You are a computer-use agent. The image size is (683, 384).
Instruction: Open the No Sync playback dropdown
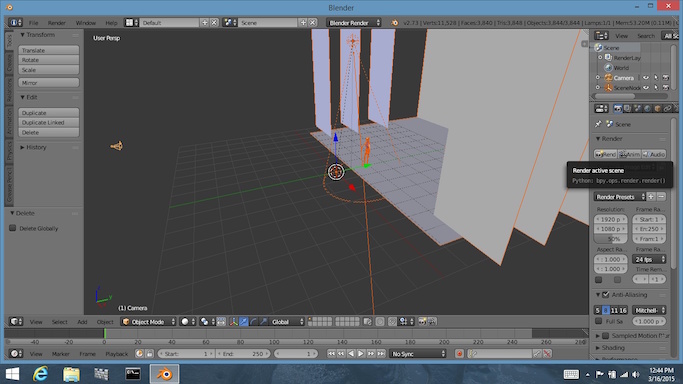(418, 354)
